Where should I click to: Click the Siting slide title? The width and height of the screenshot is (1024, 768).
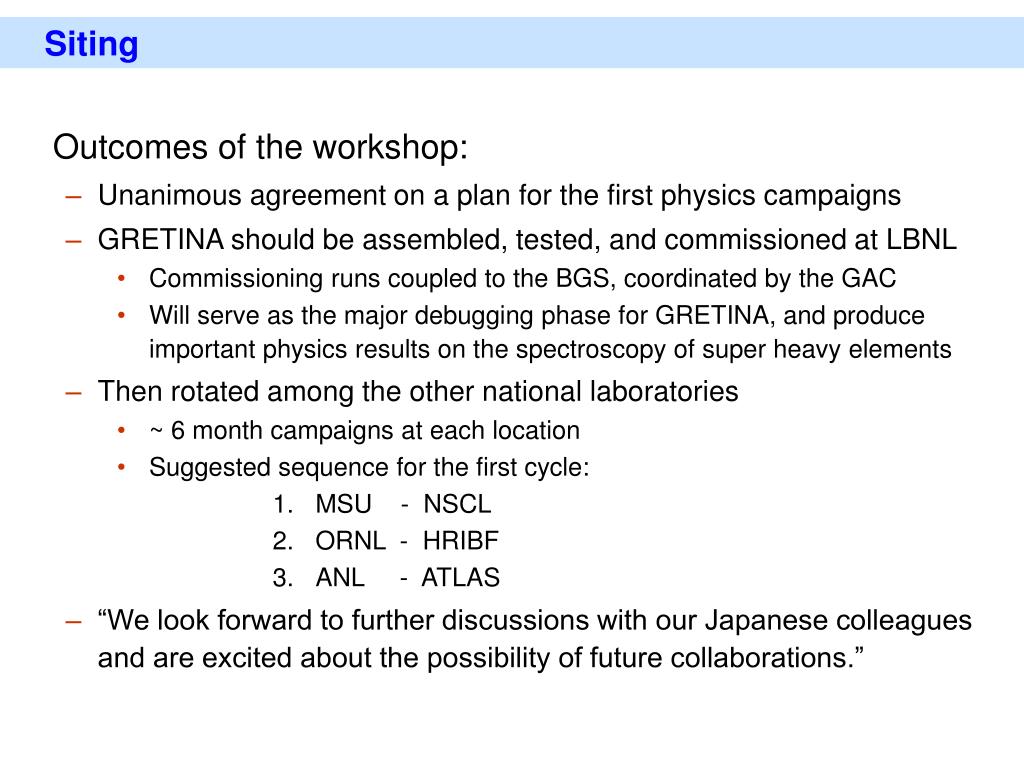tap(91, 44)
